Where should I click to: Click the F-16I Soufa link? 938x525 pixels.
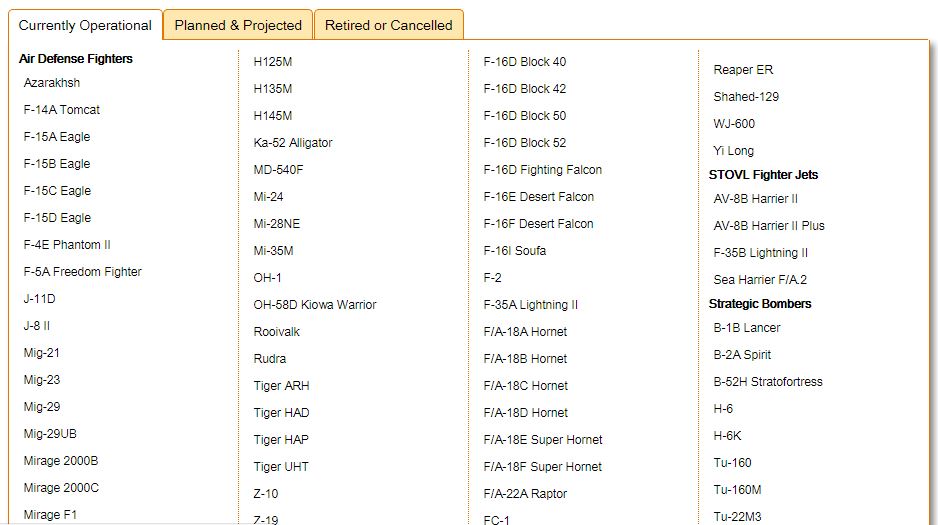click(515, 251)
